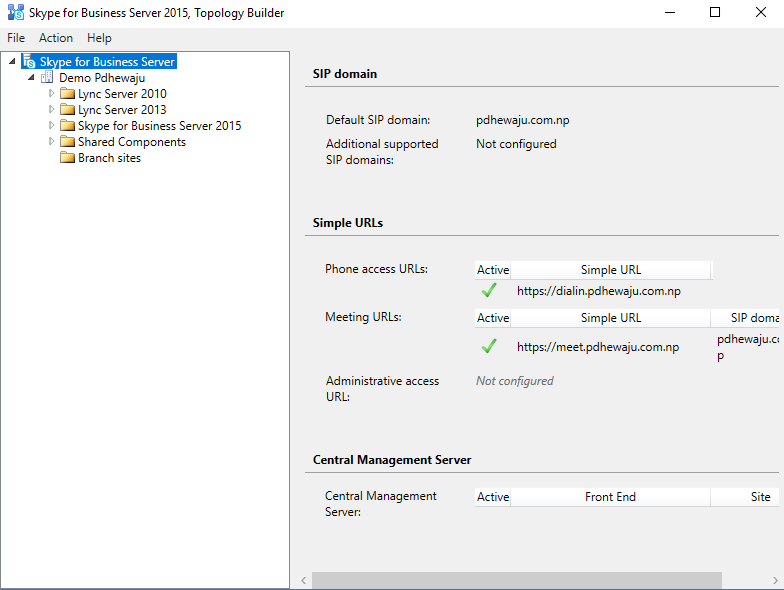Select the Demo Pdhewaju site
This screenshot has height=590, width=784.
(102, 78)
